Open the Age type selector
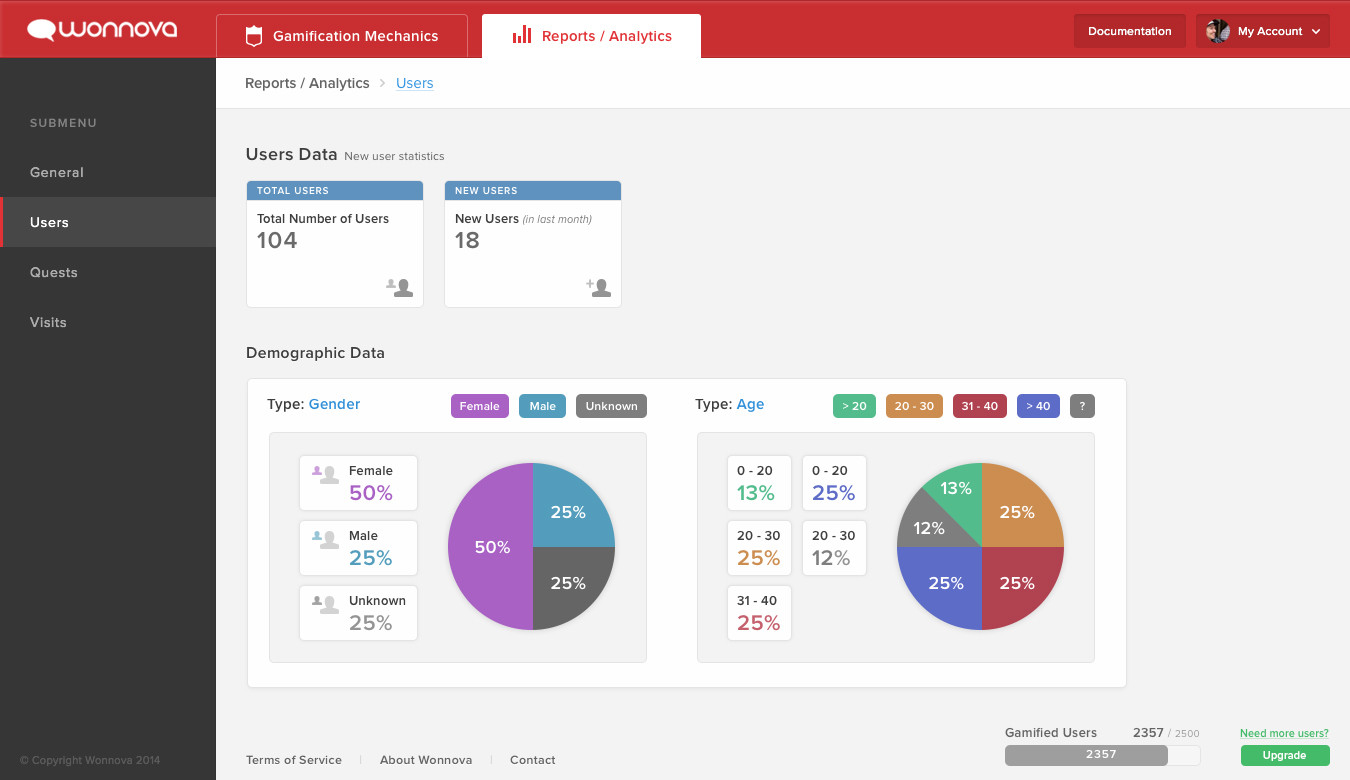Viewport: 1350px width, 780px height. click(x=750, y=404)
